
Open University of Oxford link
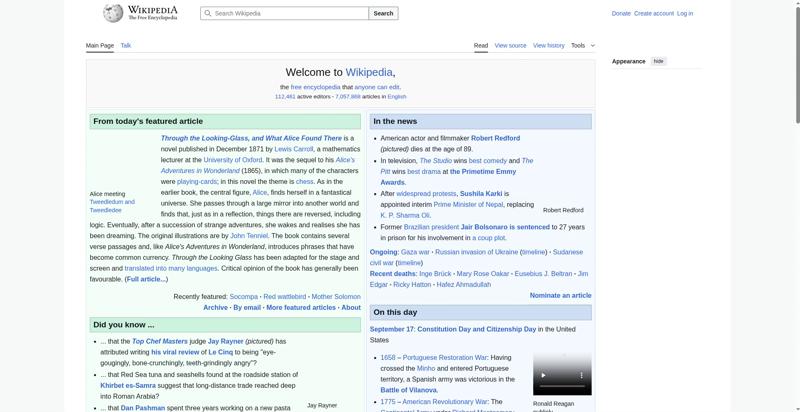click(233, 160)
